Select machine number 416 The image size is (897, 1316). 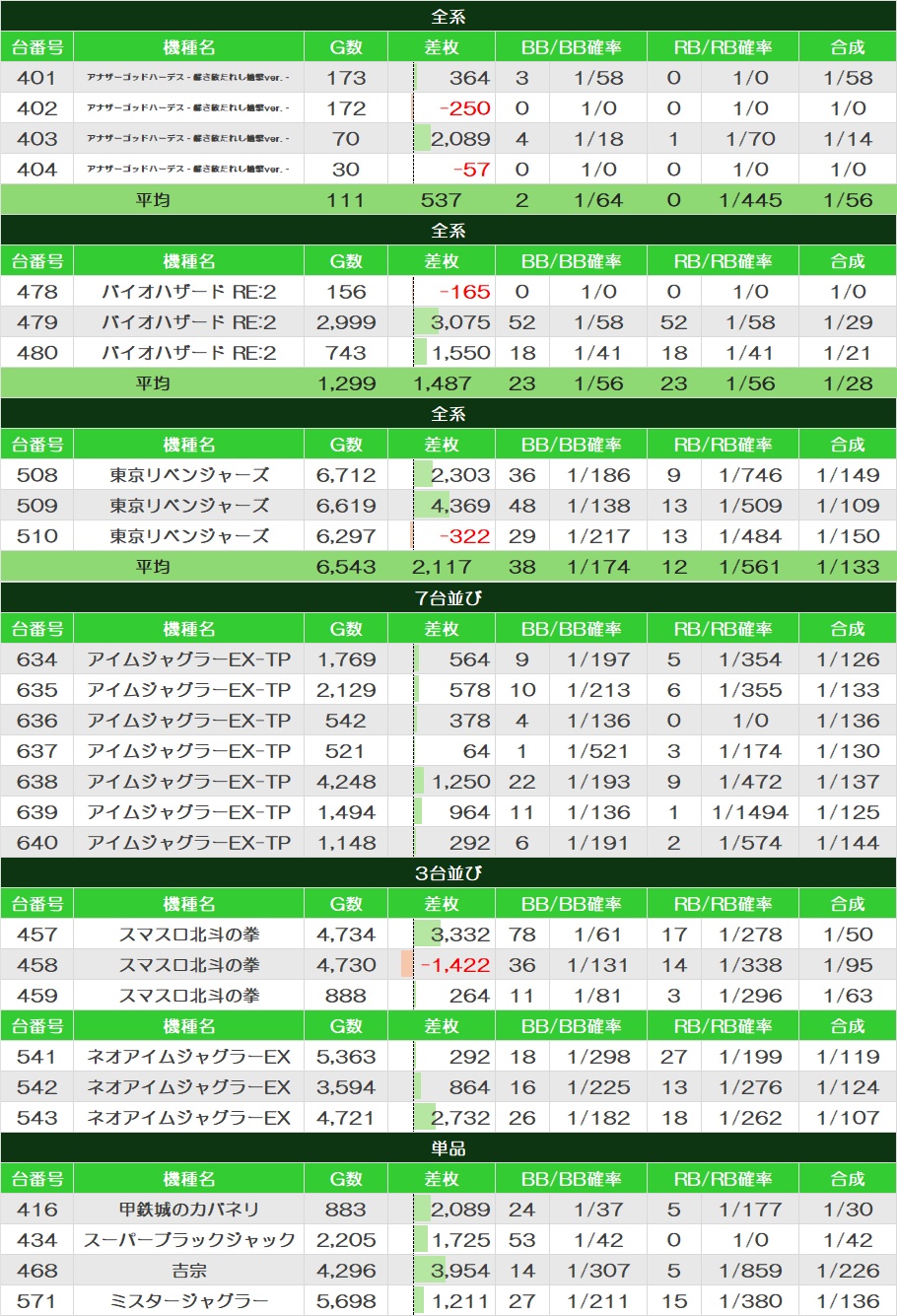tap(36, 1210)
